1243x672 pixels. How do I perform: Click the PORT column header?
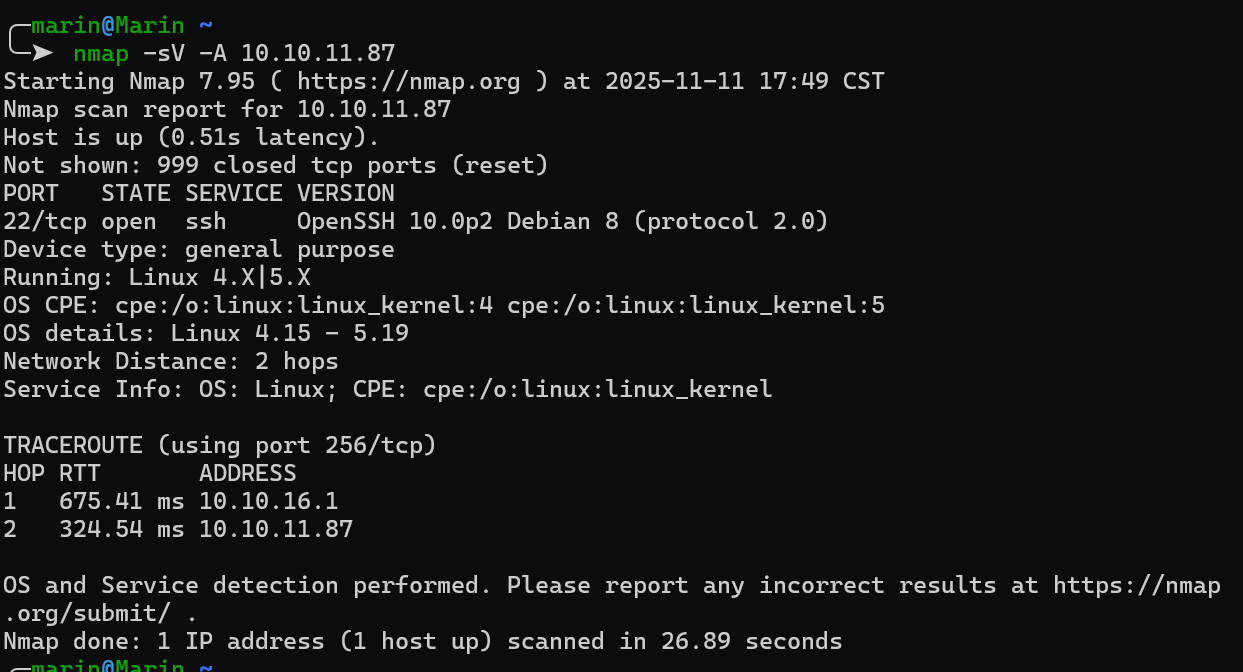31,193
